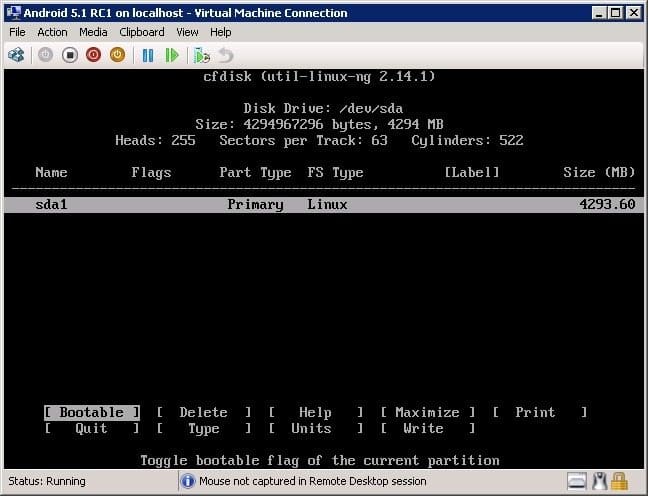
Task: Click the [Label] column header
Action: pos(472,172)
